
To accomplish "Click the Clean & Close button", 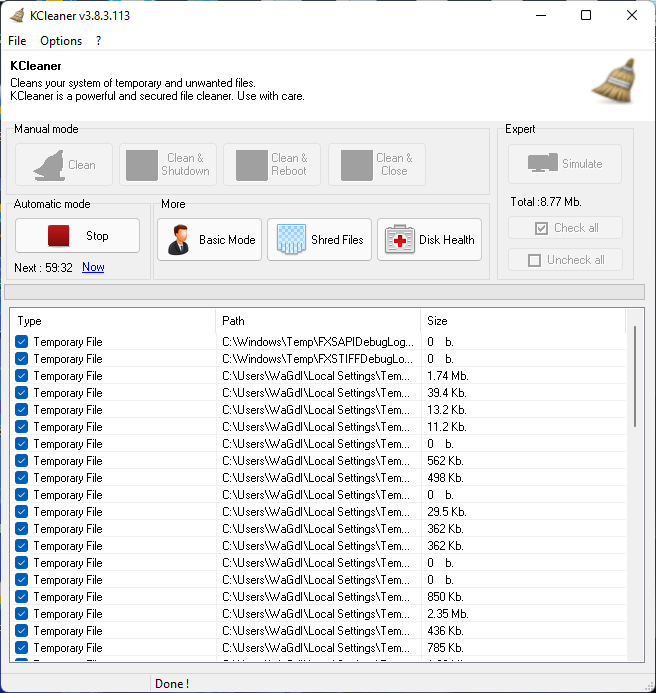I will coord(377,164).
